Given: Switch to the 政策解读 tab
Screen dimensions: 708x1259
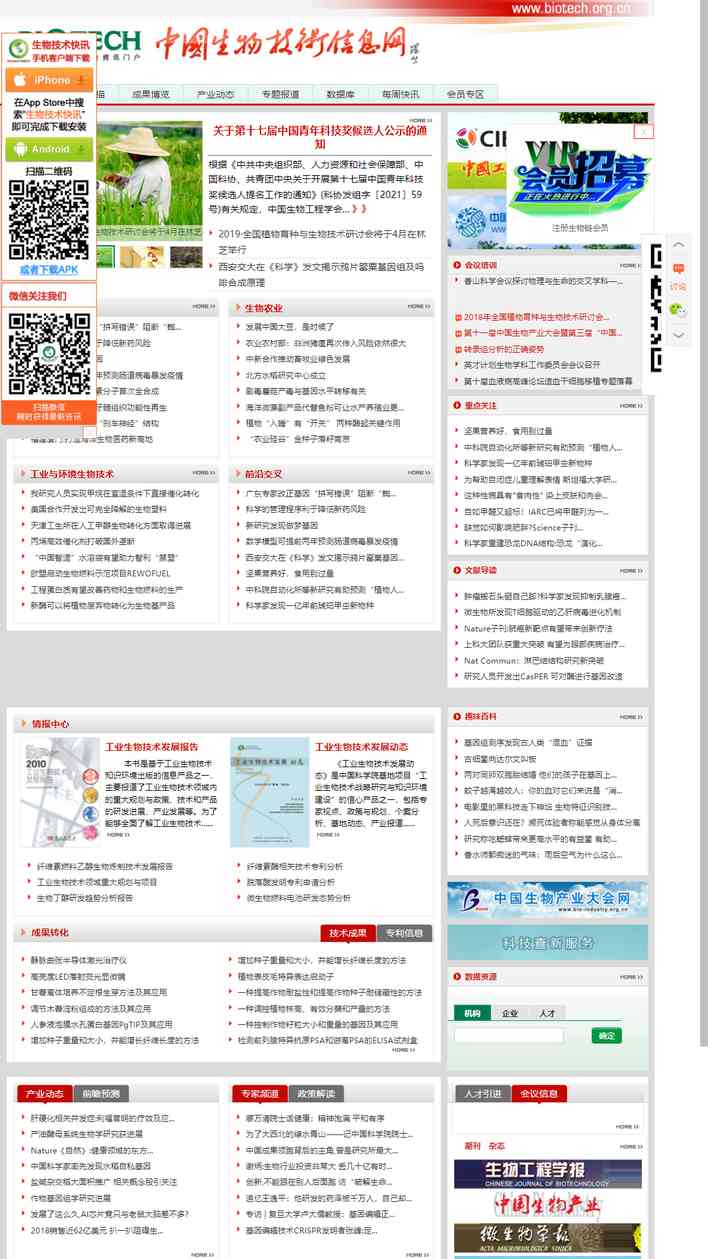Looking at the screenshot, I should click(315, 1094).
